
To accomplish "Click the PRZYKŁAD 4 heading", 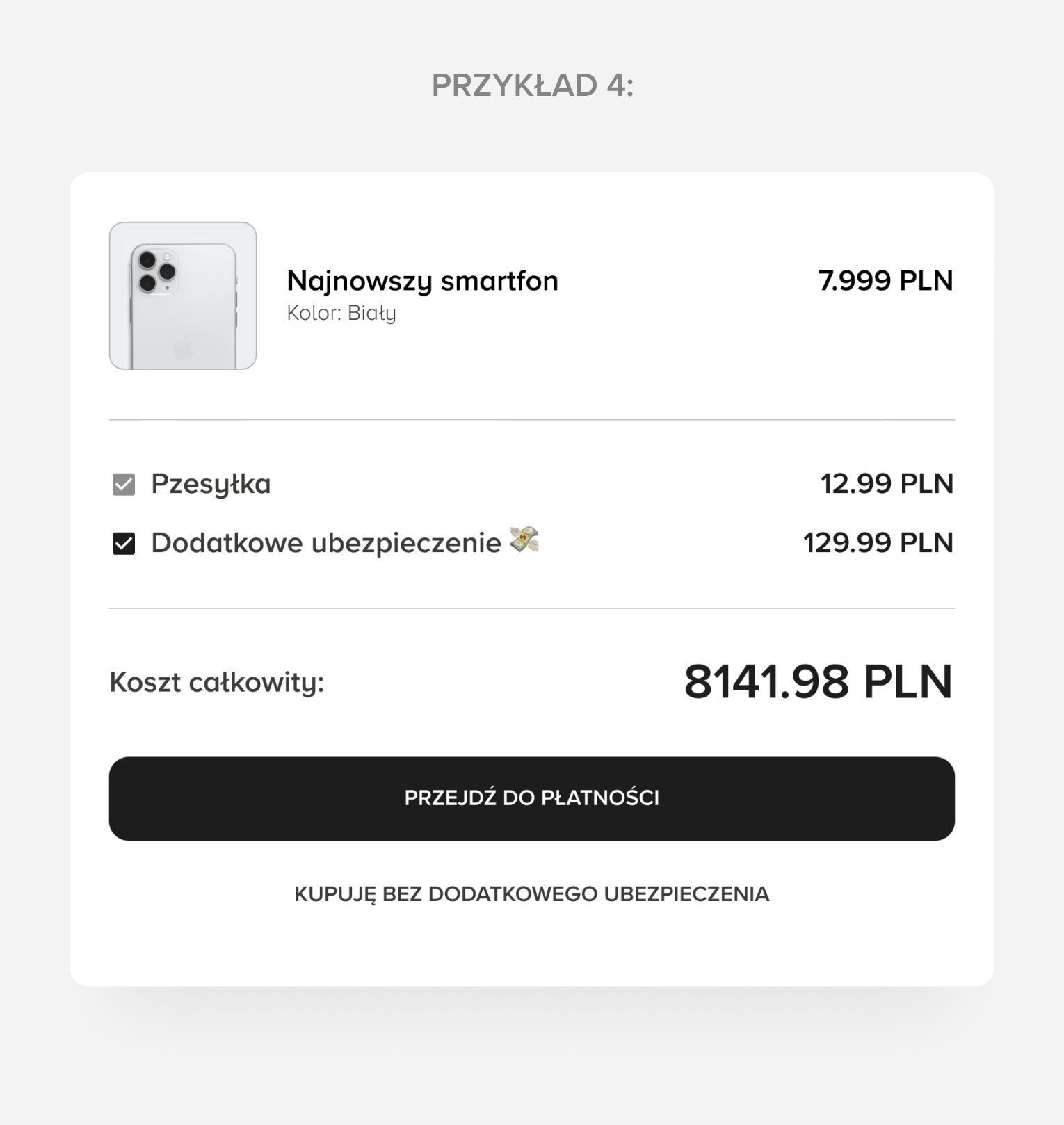I will pyautogui.click(x=532, y=86).
